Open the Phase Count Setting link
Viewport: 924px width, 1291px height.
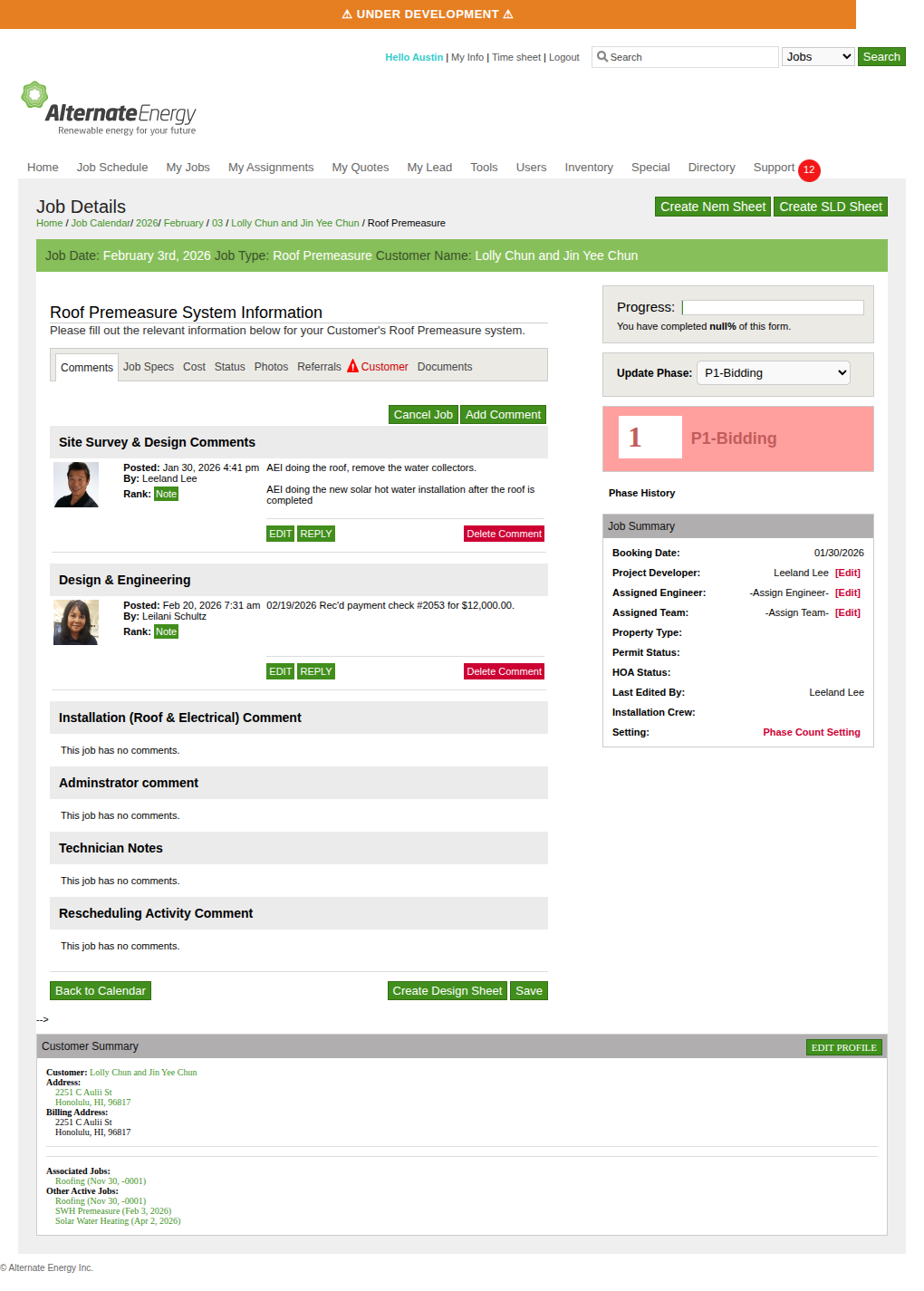(811, 732)
